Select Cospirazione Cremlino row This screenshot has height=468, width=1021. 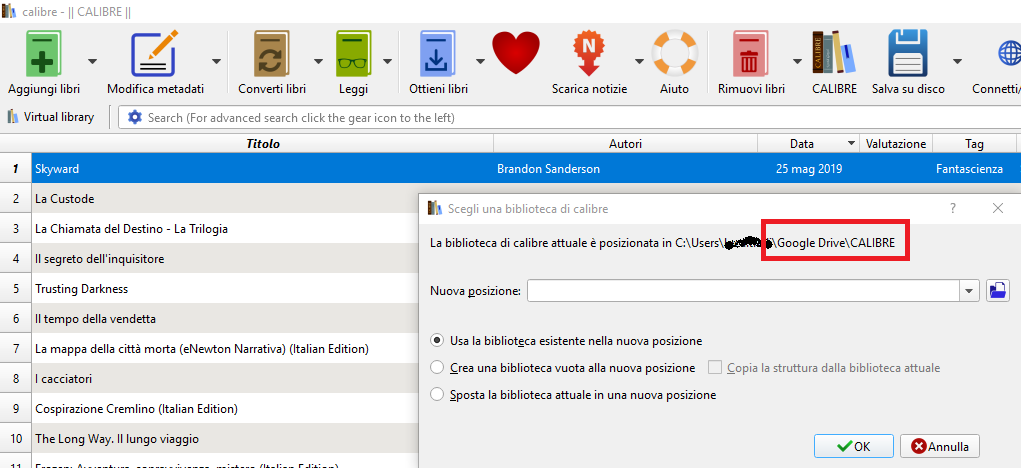coord(225,409)
